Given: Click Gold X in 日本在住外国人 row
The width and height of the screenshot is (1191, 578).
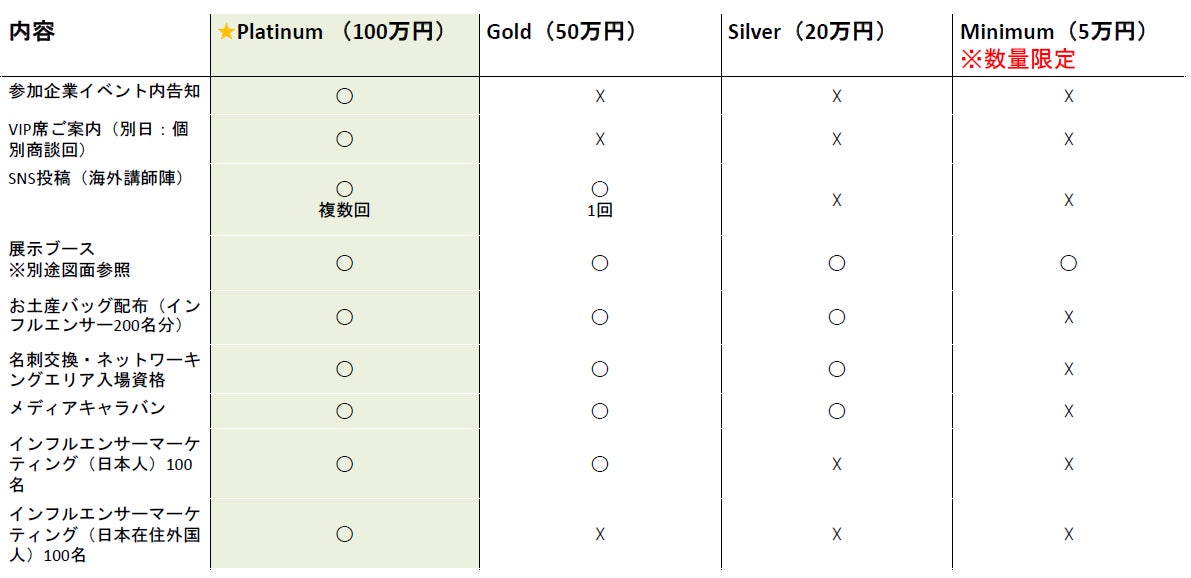Looking at the screenshot, I should tap(600, 534).
